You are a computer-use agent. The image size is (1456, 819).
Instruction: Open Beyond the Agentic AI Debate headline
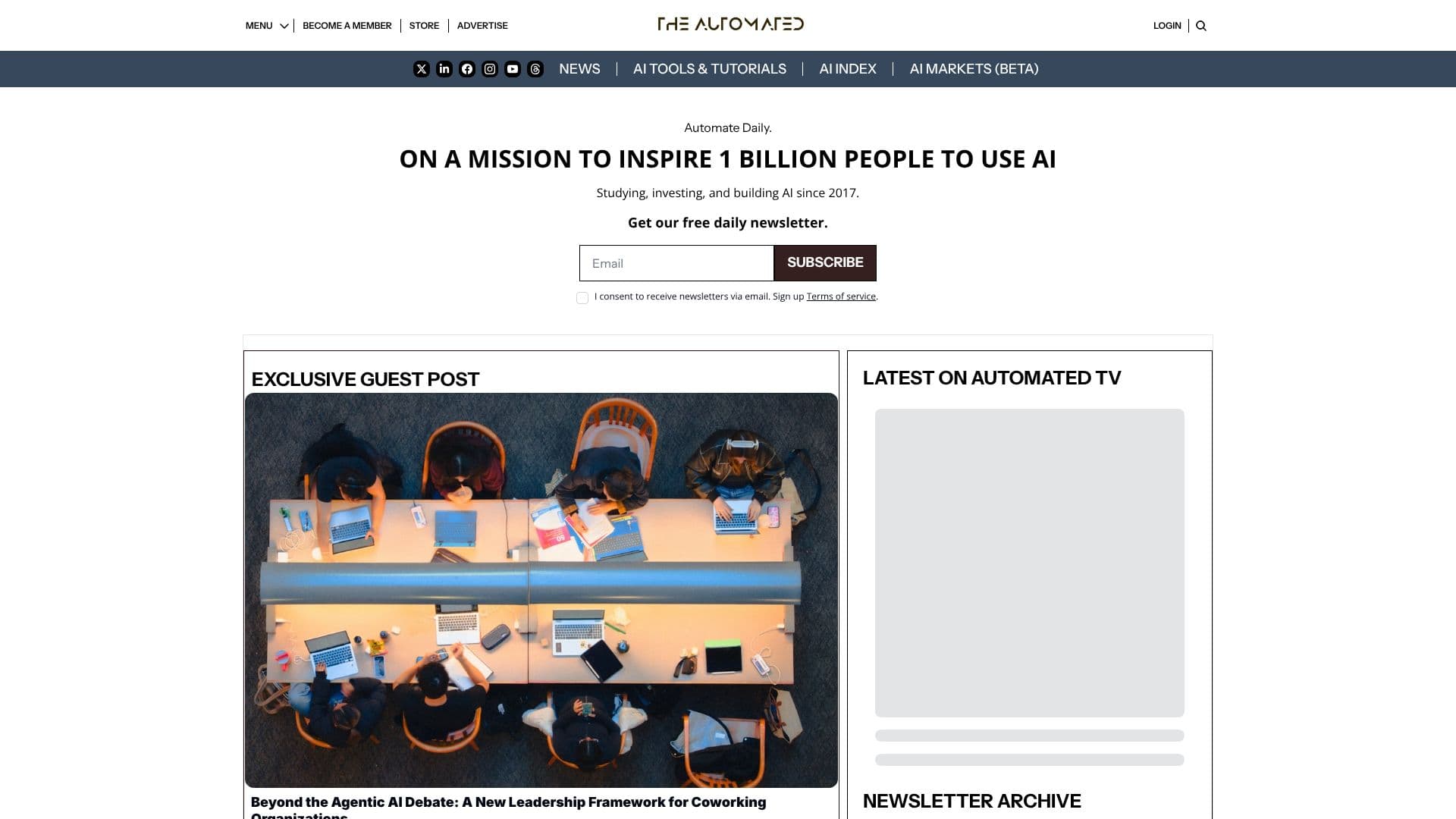[x=508, y=807]
